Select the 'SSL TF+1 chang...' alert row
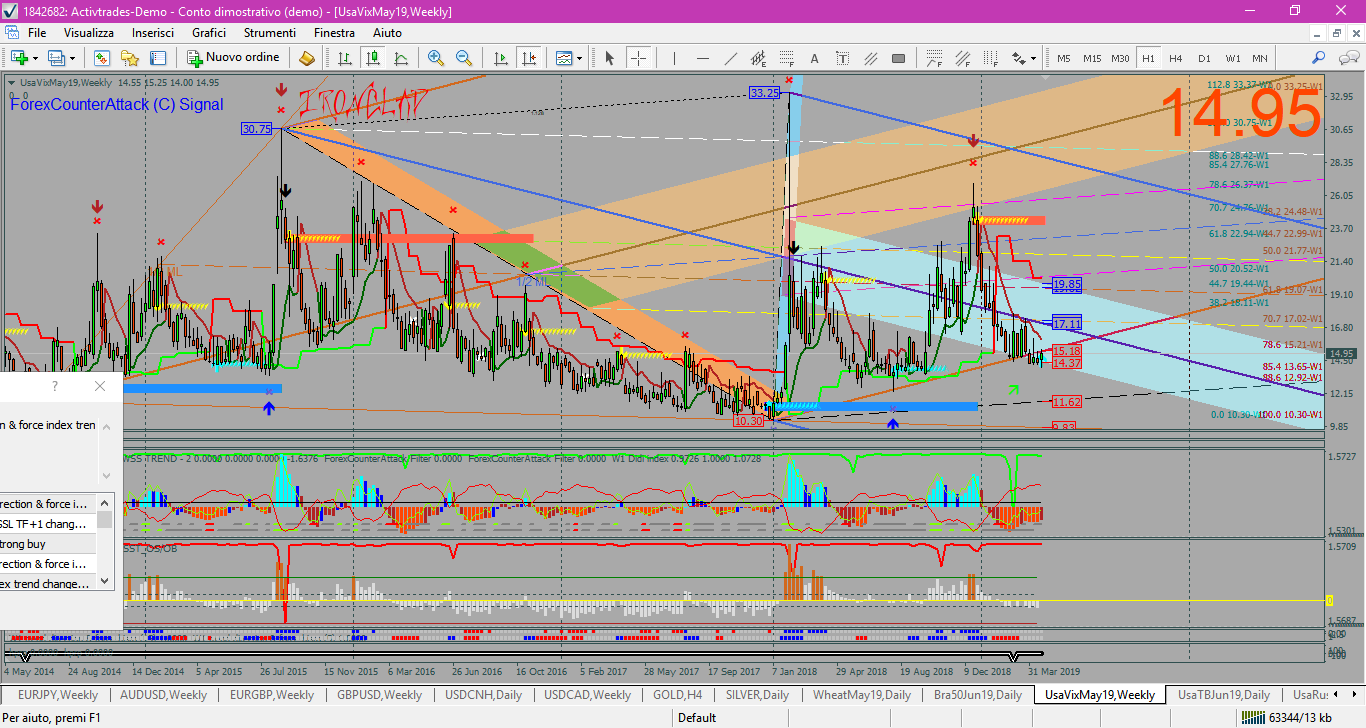This screenshot has height=728, width=1366. [x=48, y=524]
